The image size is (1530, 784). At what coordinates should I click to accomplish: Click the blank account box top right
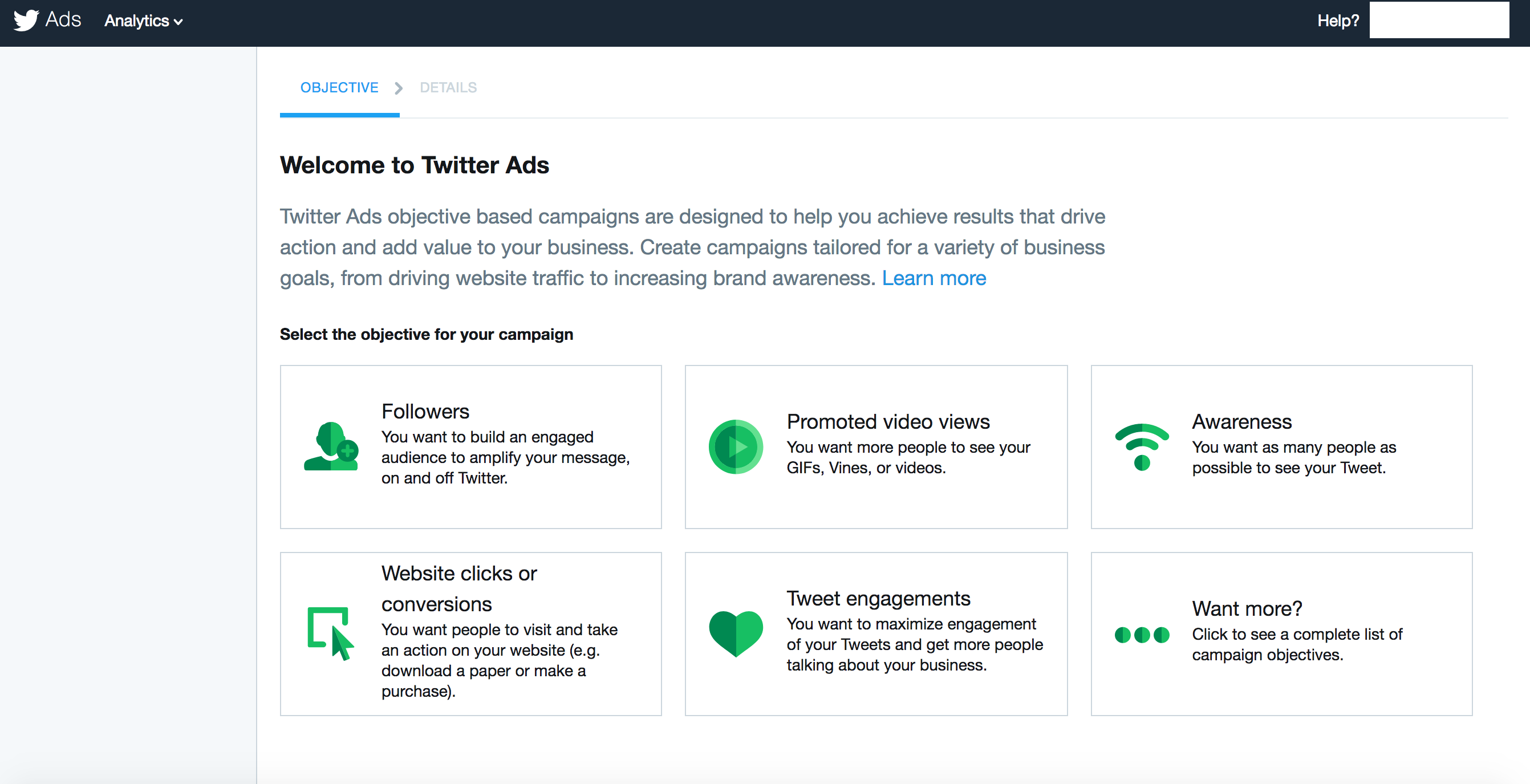pos(1439,20)
